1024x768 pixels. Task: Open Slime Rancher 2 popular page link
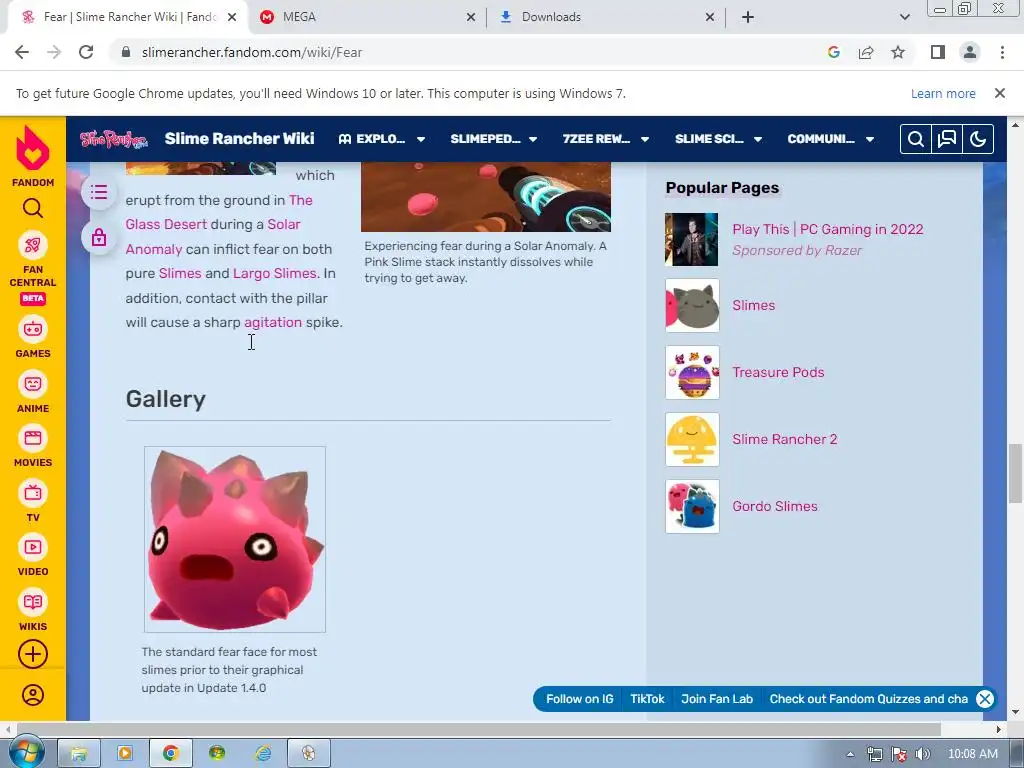pyautogui.click(x=784, y=439)
